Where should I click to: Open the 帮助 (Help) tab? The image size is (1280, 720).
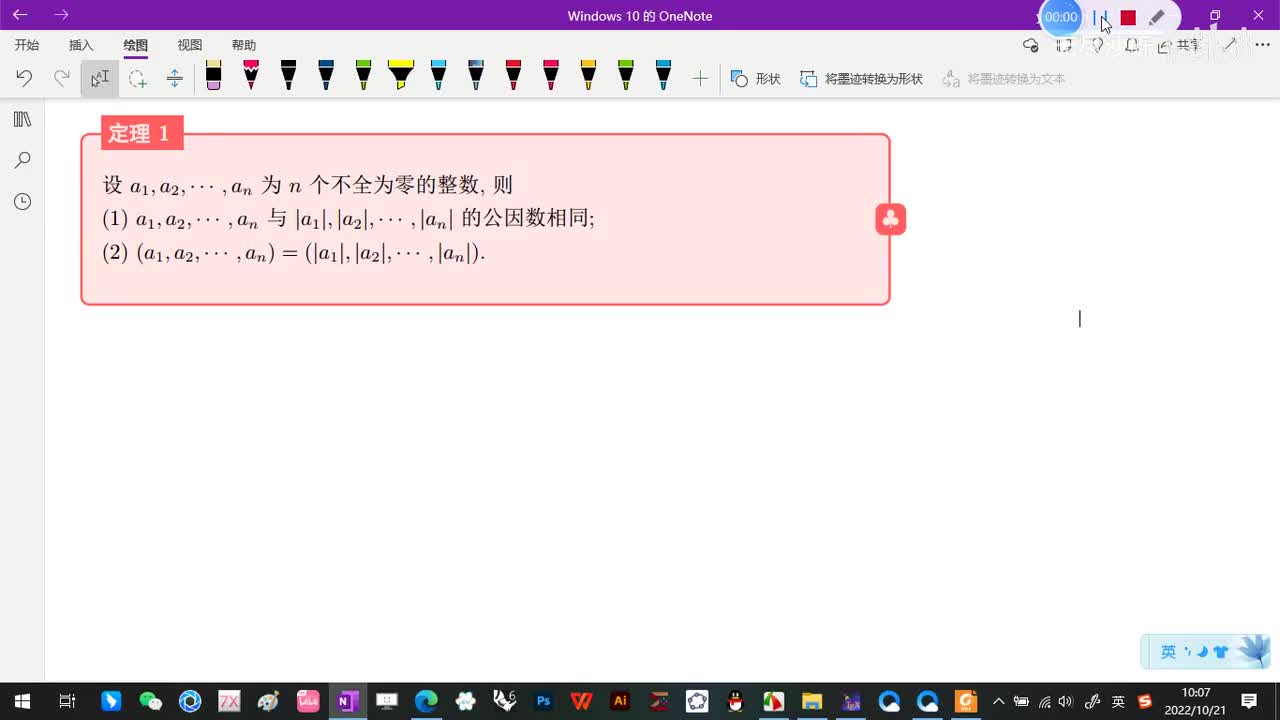tap(244, 45)
